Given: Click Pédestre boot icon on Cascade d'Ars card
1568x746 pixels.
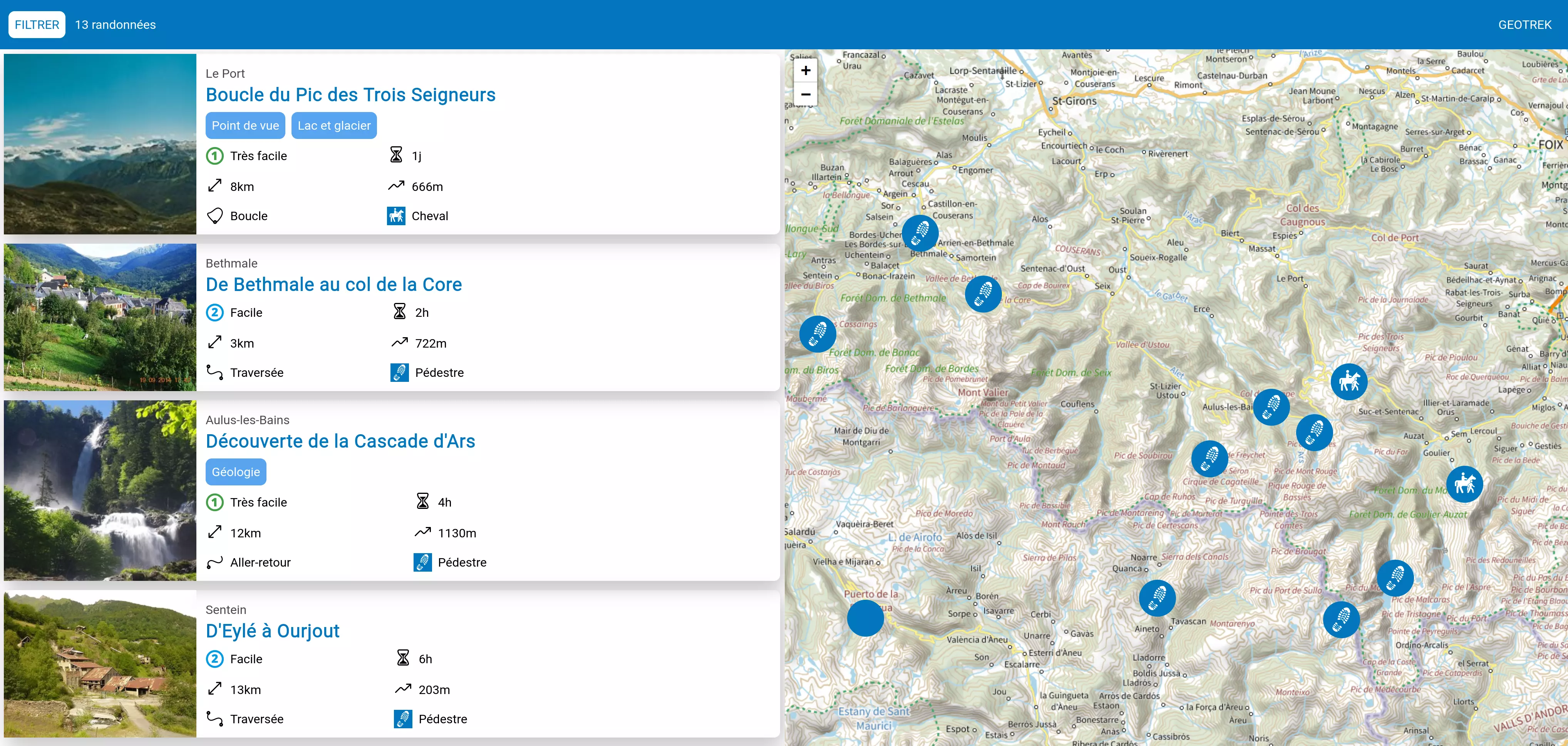Looking at the screenshot, I should (422, 562).
